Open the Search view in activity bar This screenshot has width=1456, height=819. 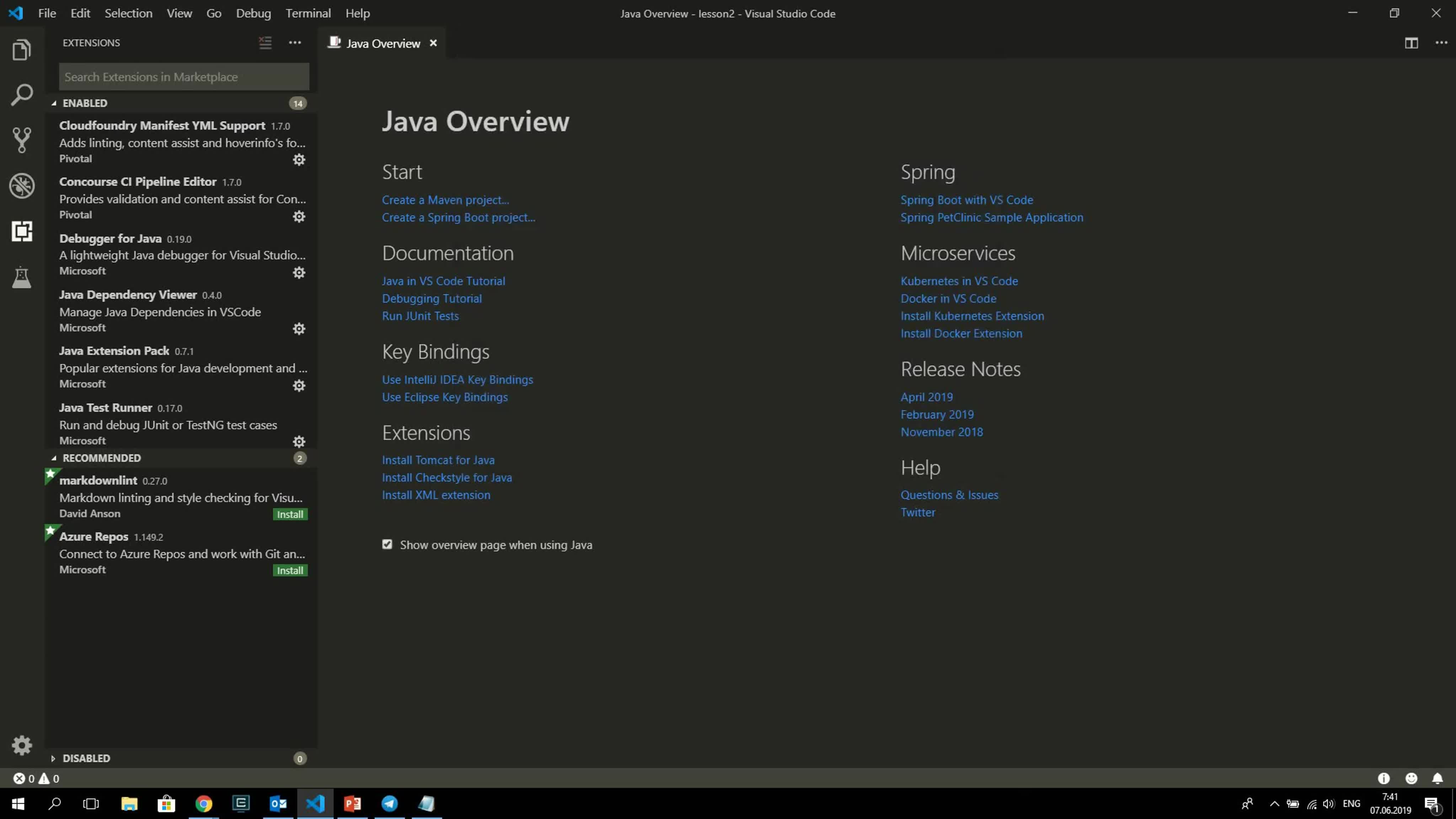pyautogui.click(x=21, y=95)
